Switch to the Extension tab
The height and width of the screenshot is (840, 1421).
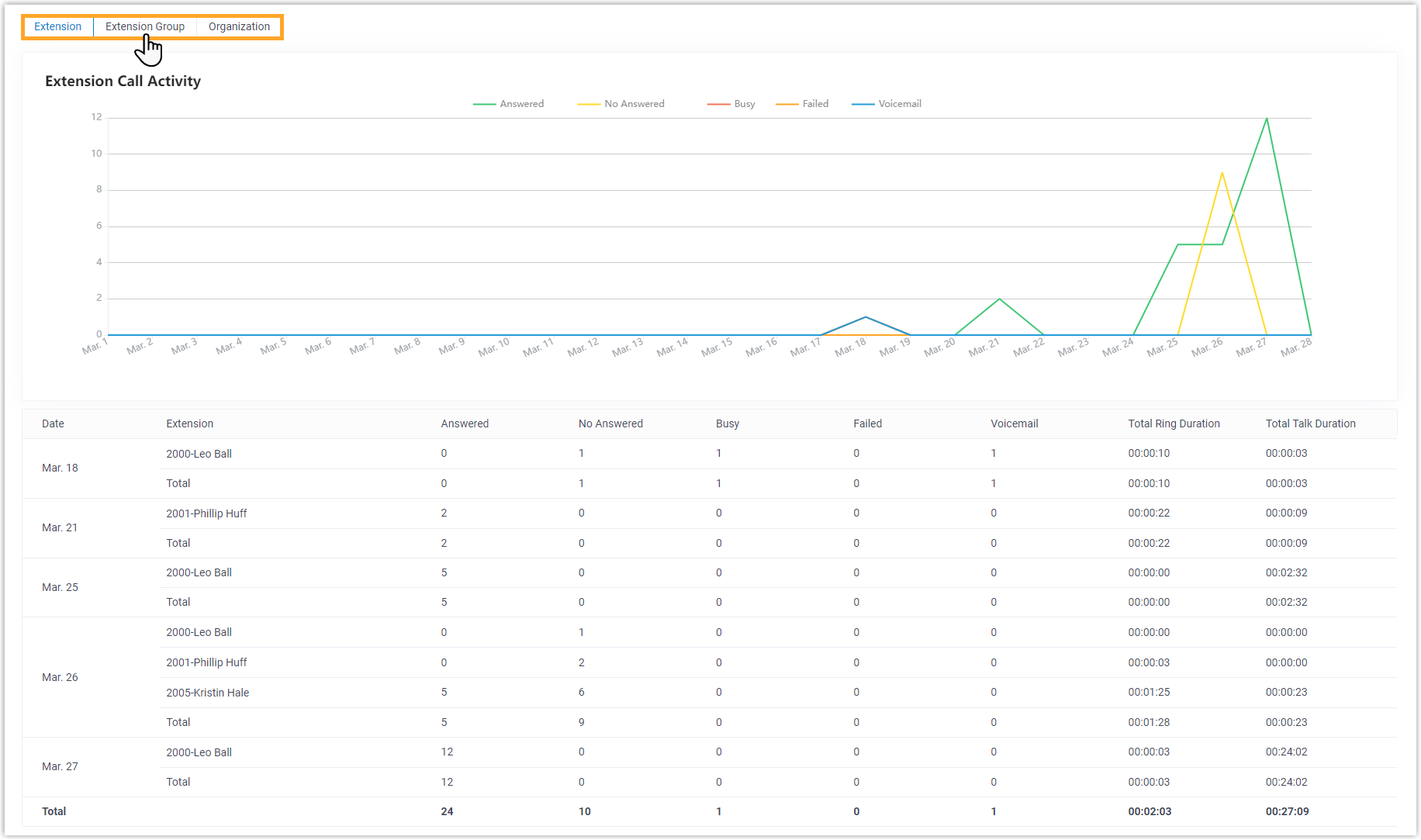click(57, 26)
